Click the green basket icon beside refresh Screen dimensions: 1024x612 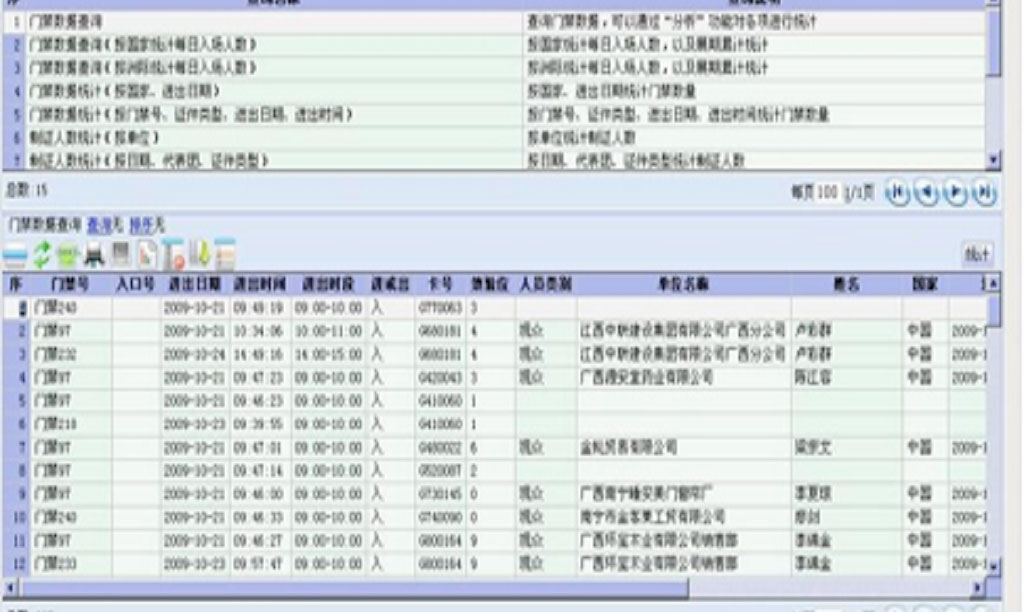coord(67,255)
